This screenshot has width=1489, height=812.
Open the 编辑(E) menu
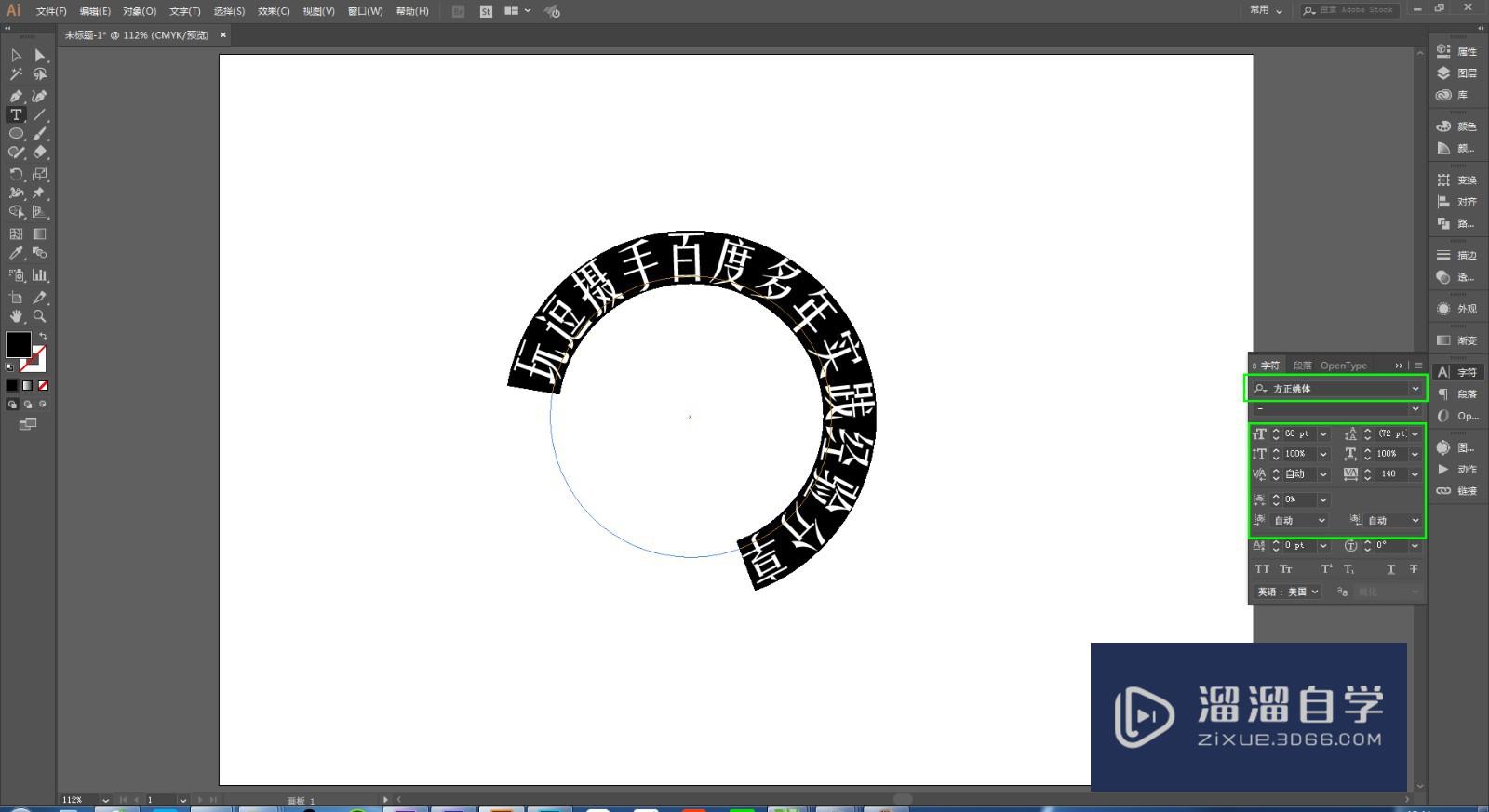tap(95, 11)
